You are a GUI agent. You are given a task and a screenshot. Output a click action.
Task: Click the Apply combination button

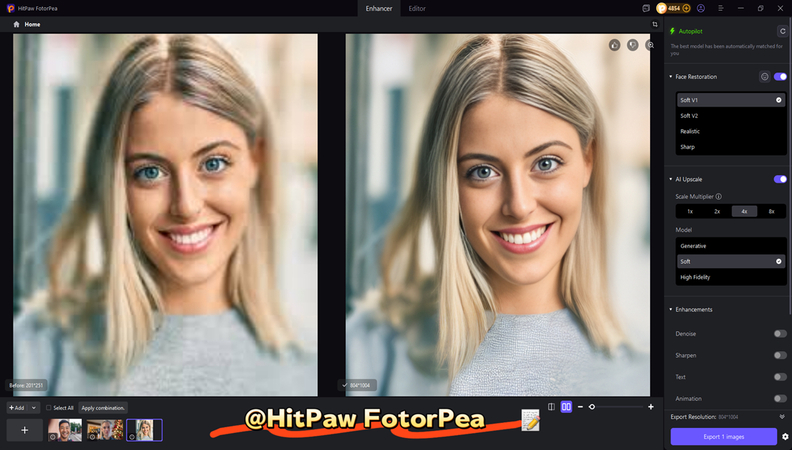click(103, 408)
